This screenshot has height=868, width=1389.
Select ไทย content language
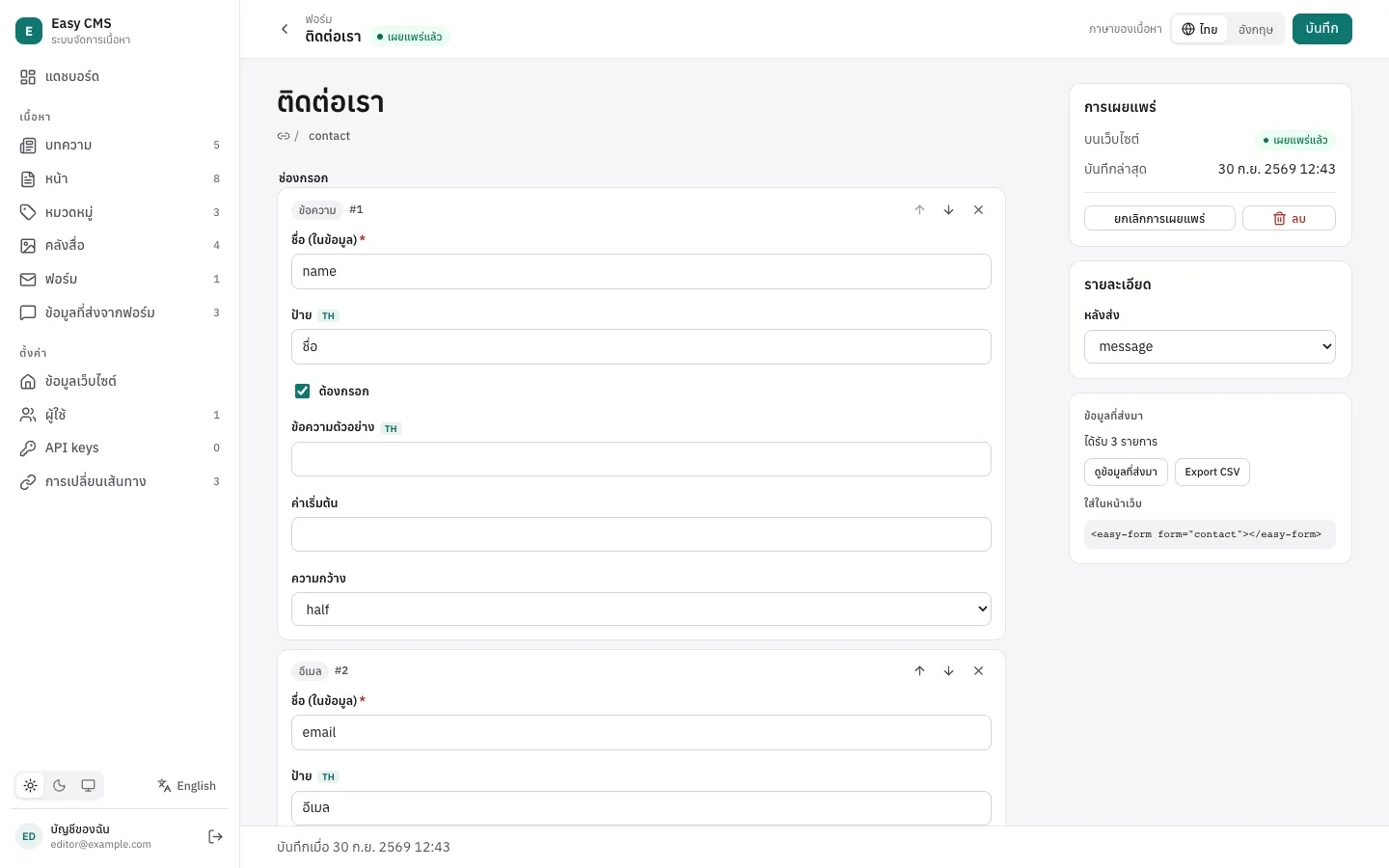pyautogui.click(x=1200, y=29)
